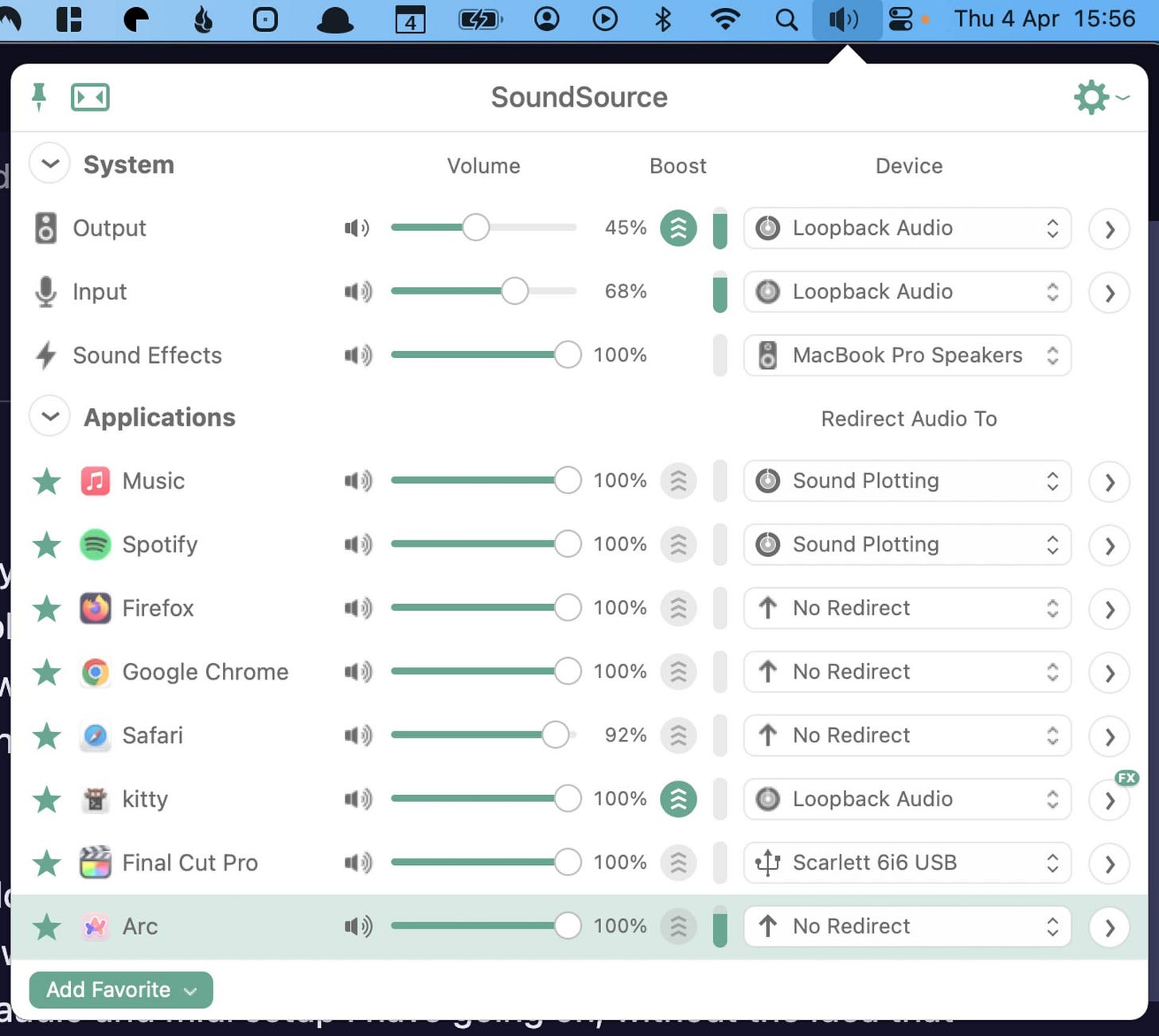Open Spotlight search in menu bar
The width and height of the screenshot is (1159, 1036).
pos(786,19)
